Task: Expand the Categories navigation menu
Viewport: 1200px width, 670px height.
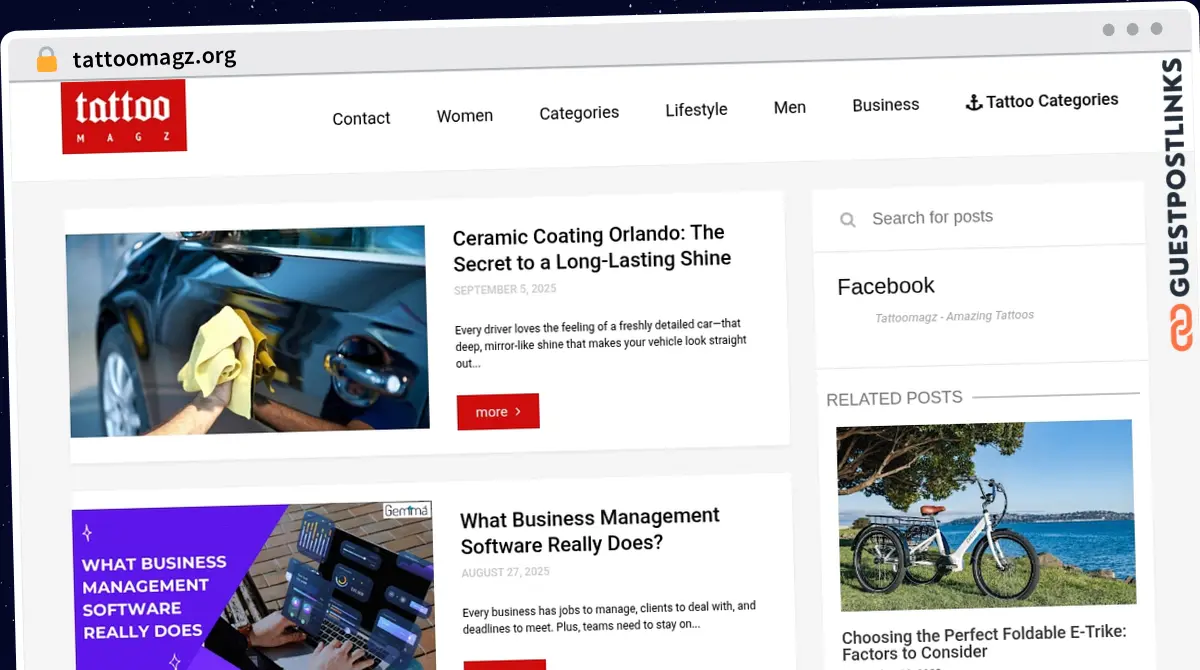Action: tap(579, 113)
